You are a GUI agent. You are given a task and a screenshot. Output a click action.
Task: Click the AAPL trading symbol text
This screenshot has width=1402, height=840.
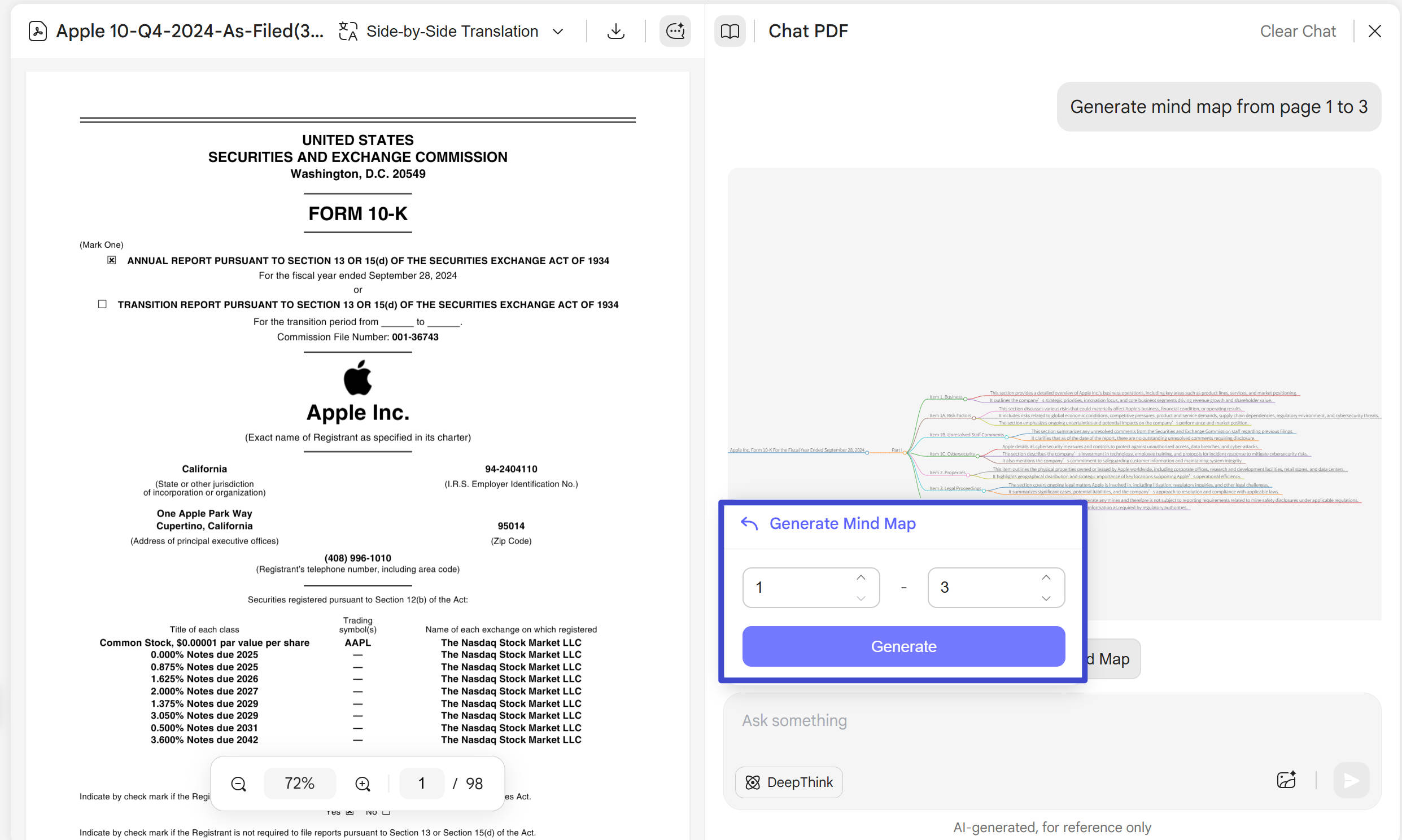coord(358,642)
